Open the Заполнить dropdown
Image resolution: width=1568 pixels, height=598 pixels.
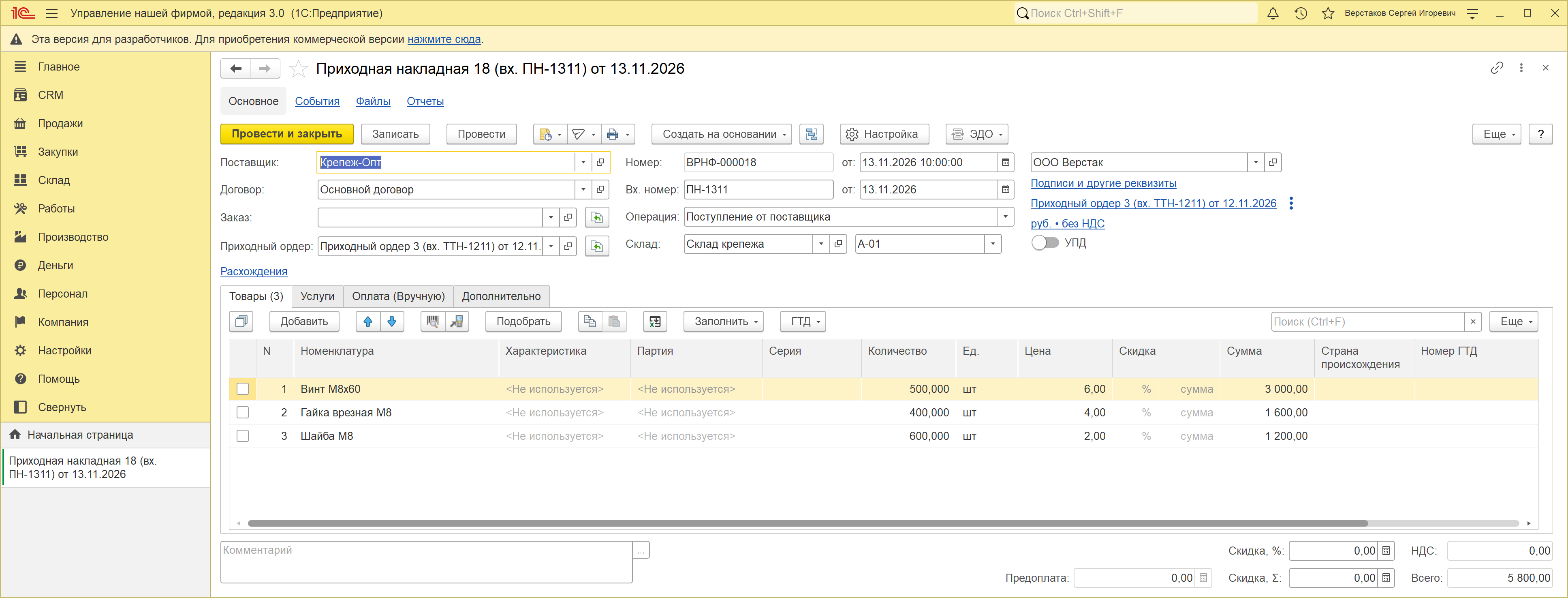click(x=723, y=322)
